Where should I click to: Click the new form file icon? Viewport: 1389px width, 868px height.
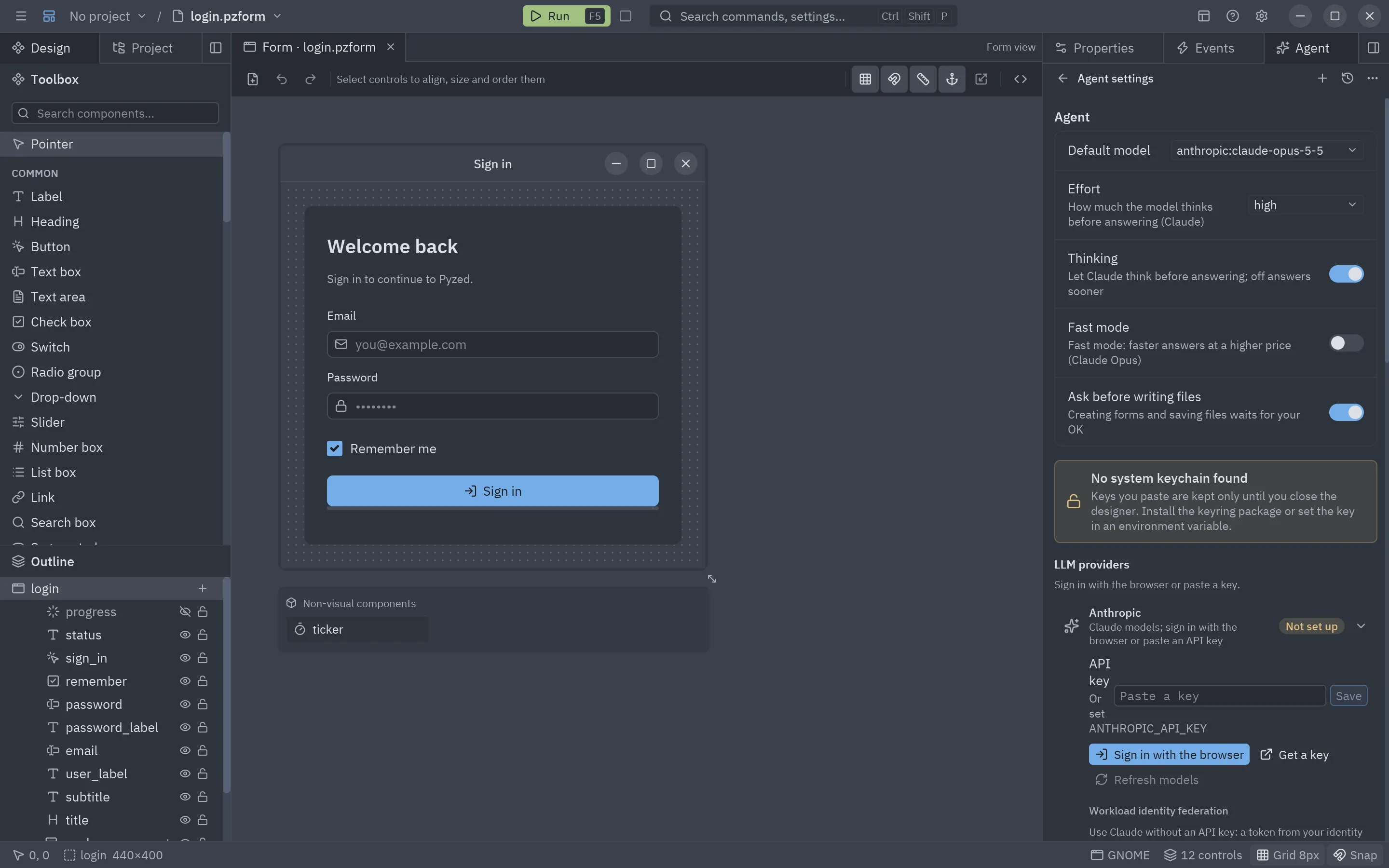[253, 79]
